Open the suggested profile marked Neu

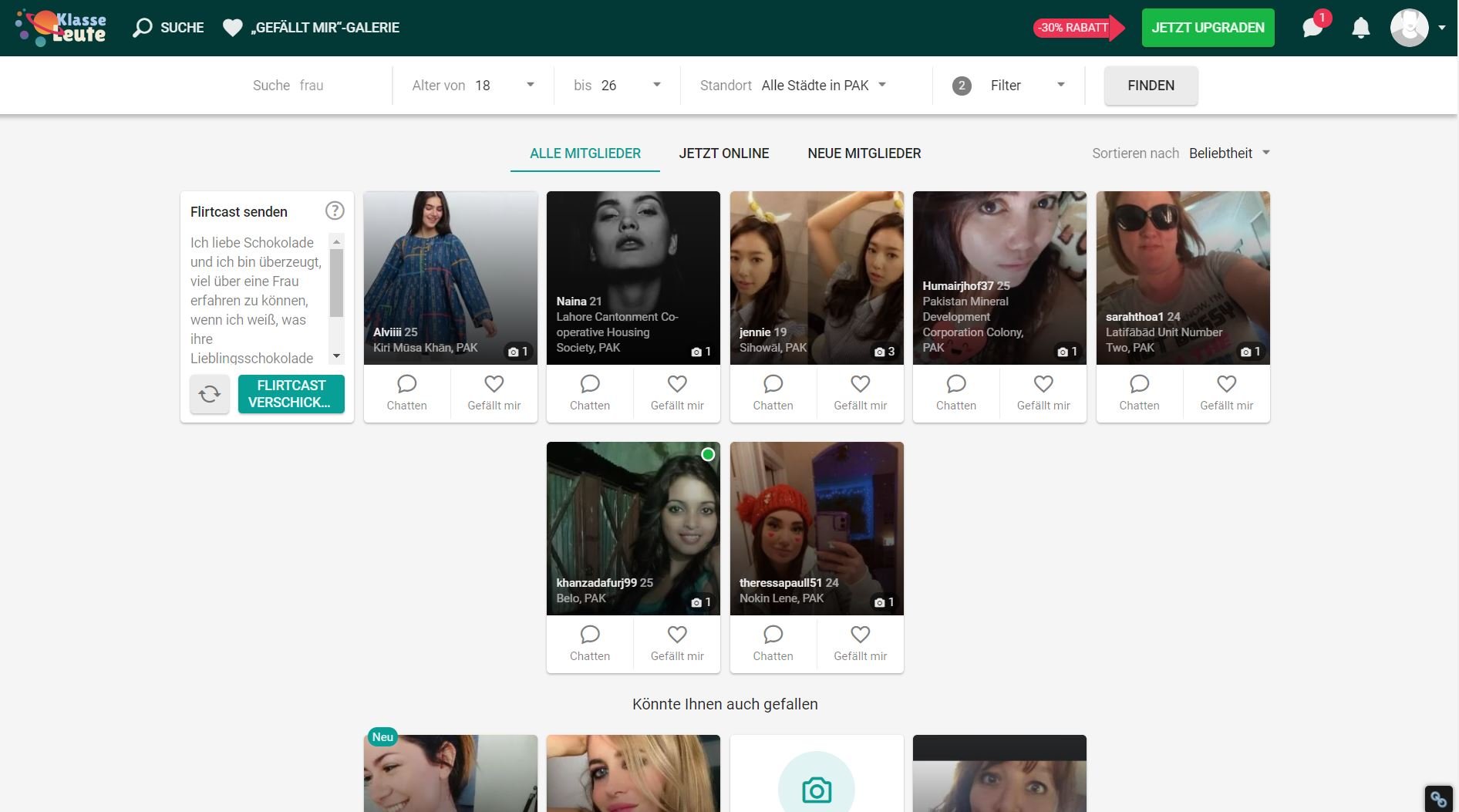click(450, 773)
